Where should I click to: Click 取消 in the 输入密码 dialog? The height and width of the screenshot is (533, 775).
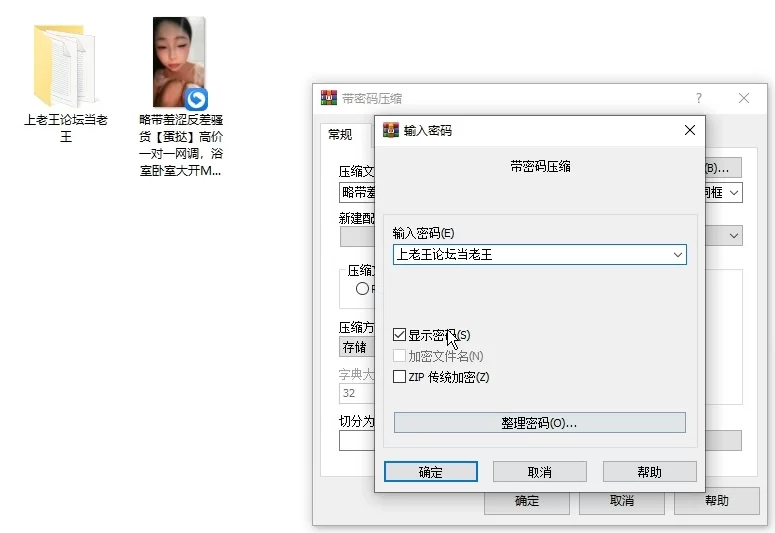[540, 472]
